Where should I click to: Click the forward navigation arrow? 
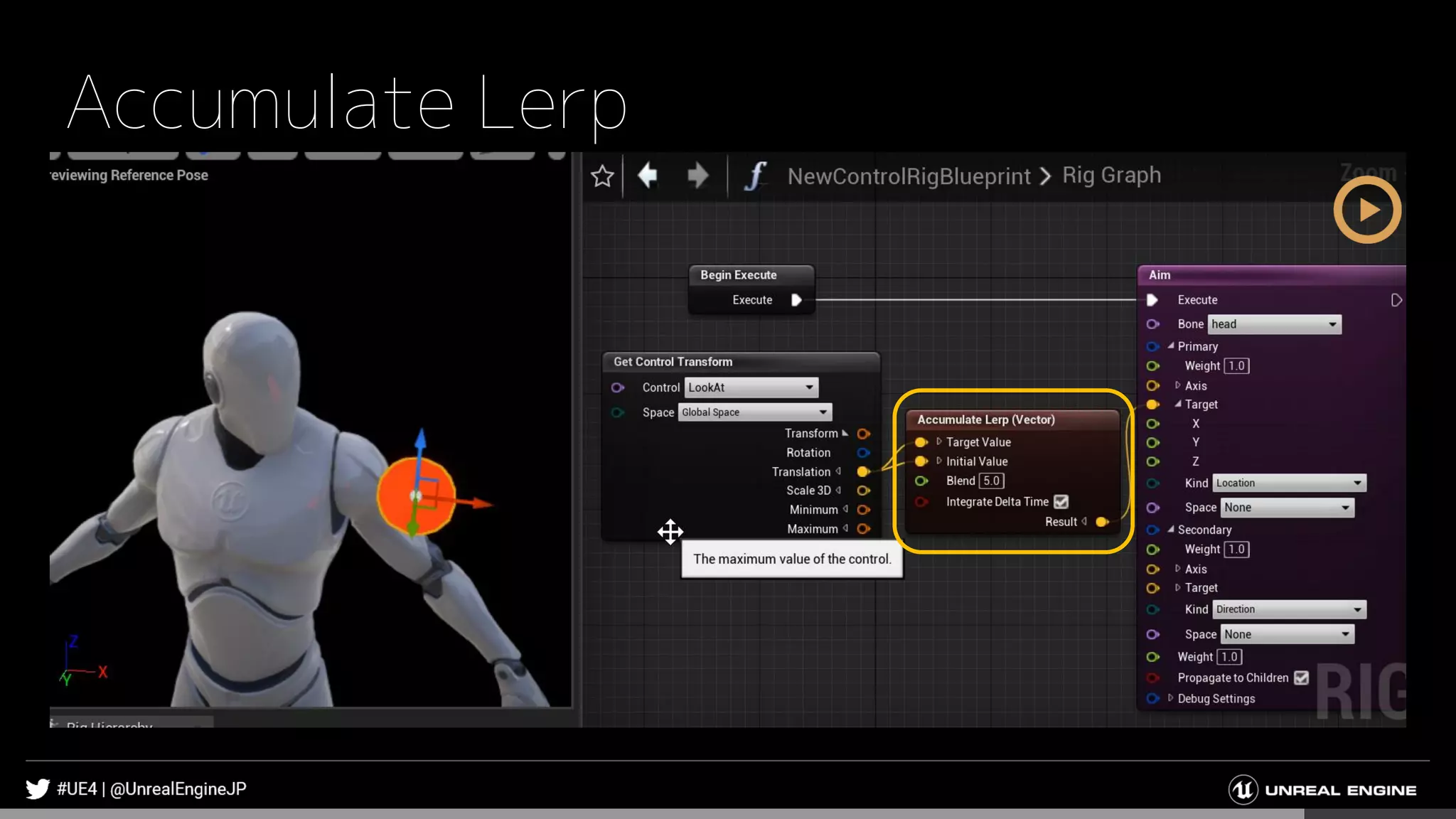697,175
